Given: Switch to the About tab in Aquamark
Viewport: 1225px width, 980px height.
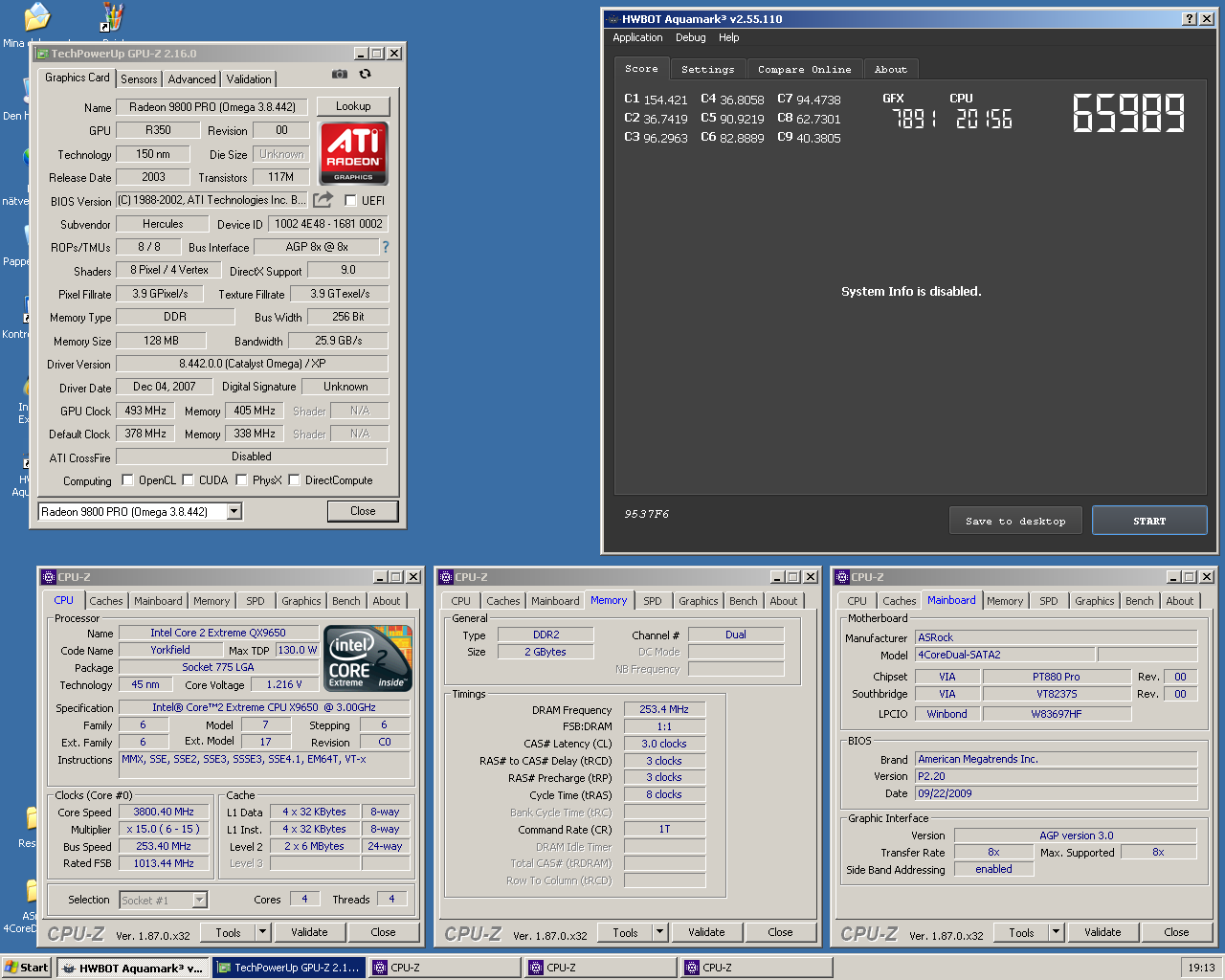Looking at the screenshot, I should pyautogui.click(x=891, y=70).
